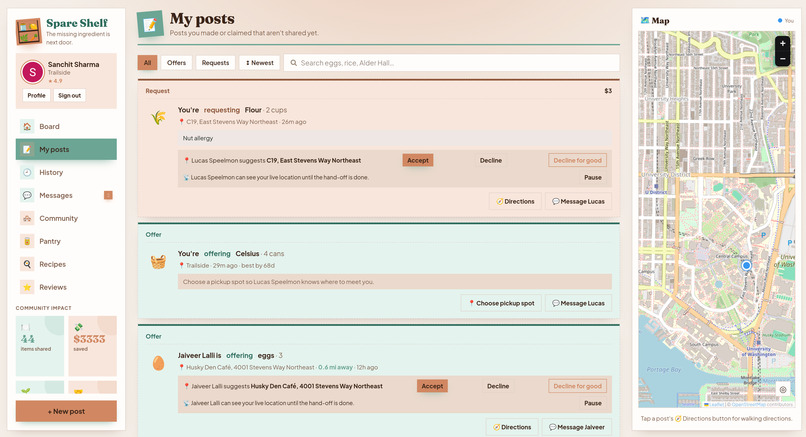Click the flour wheat icon

click(158, 118)
